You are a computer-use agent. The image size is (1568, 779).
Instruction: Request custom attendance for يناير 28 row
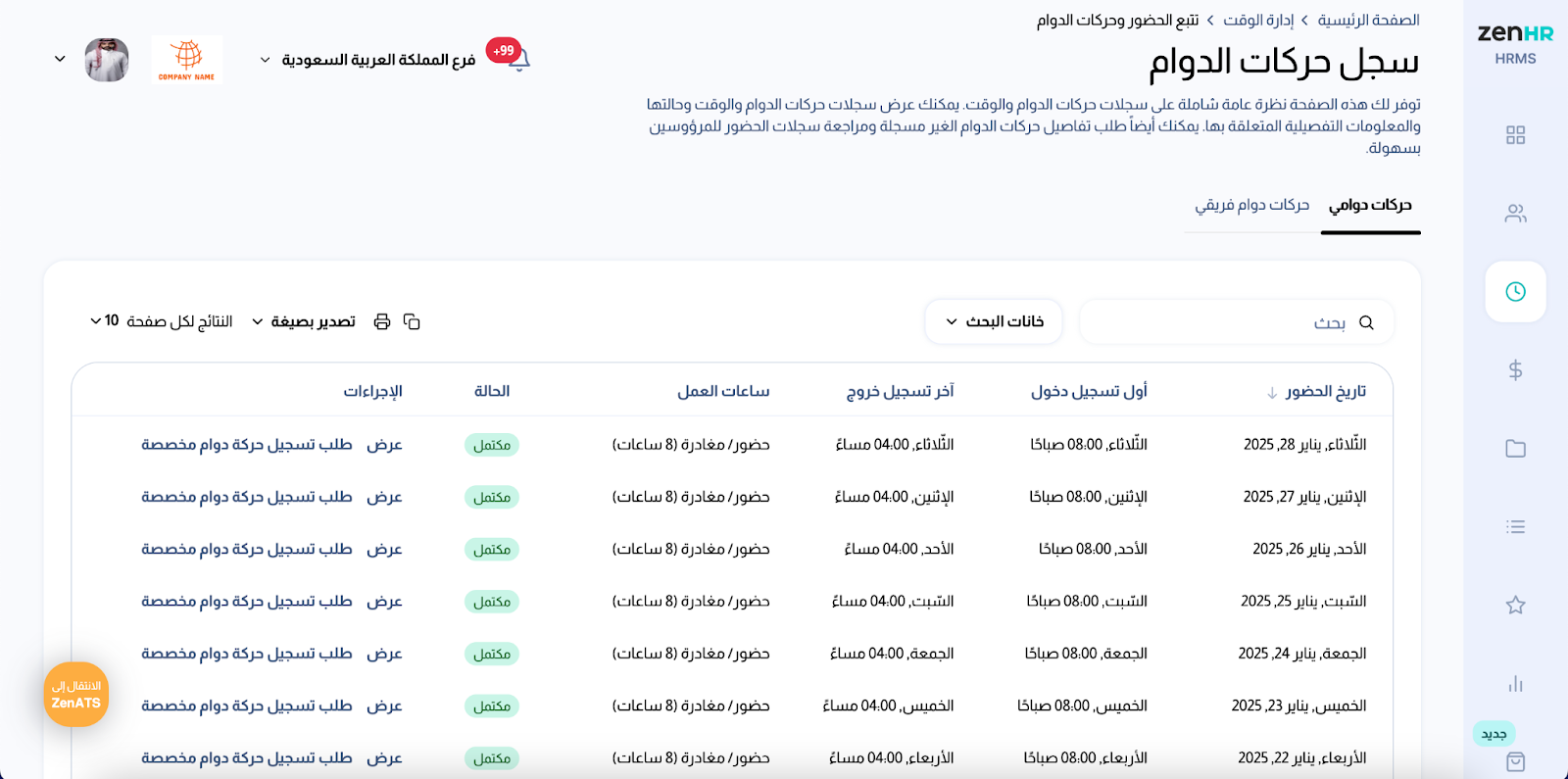point(246,445)
